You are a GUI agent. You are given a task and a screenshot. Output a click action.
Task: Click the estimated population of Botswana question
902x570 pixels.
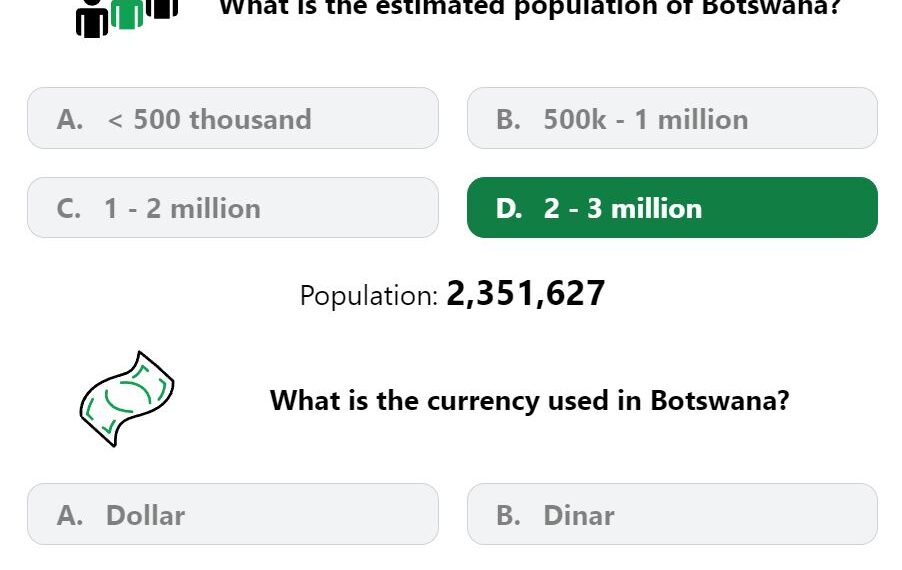530,8
